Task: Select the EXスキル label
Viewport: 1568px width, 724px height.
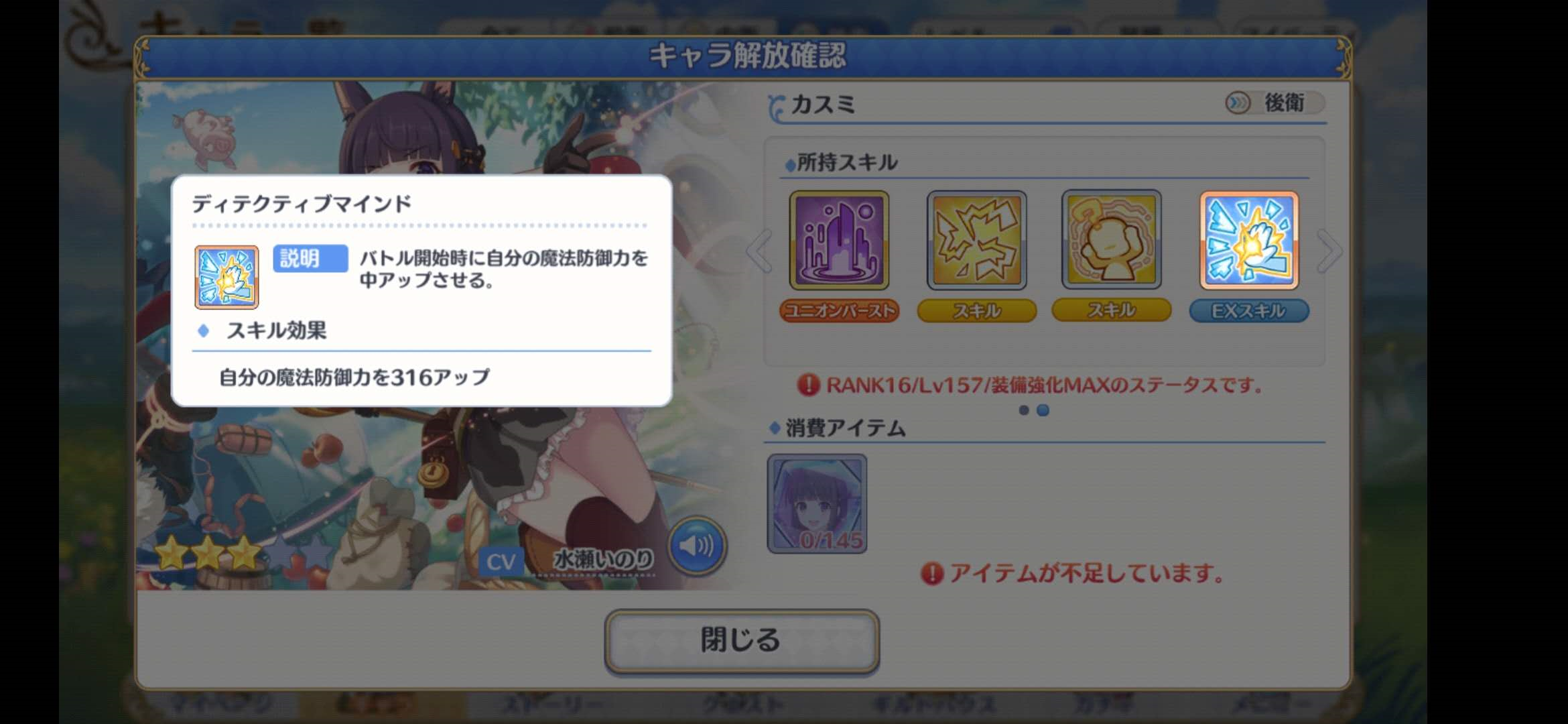Action: click(1249, 311)
